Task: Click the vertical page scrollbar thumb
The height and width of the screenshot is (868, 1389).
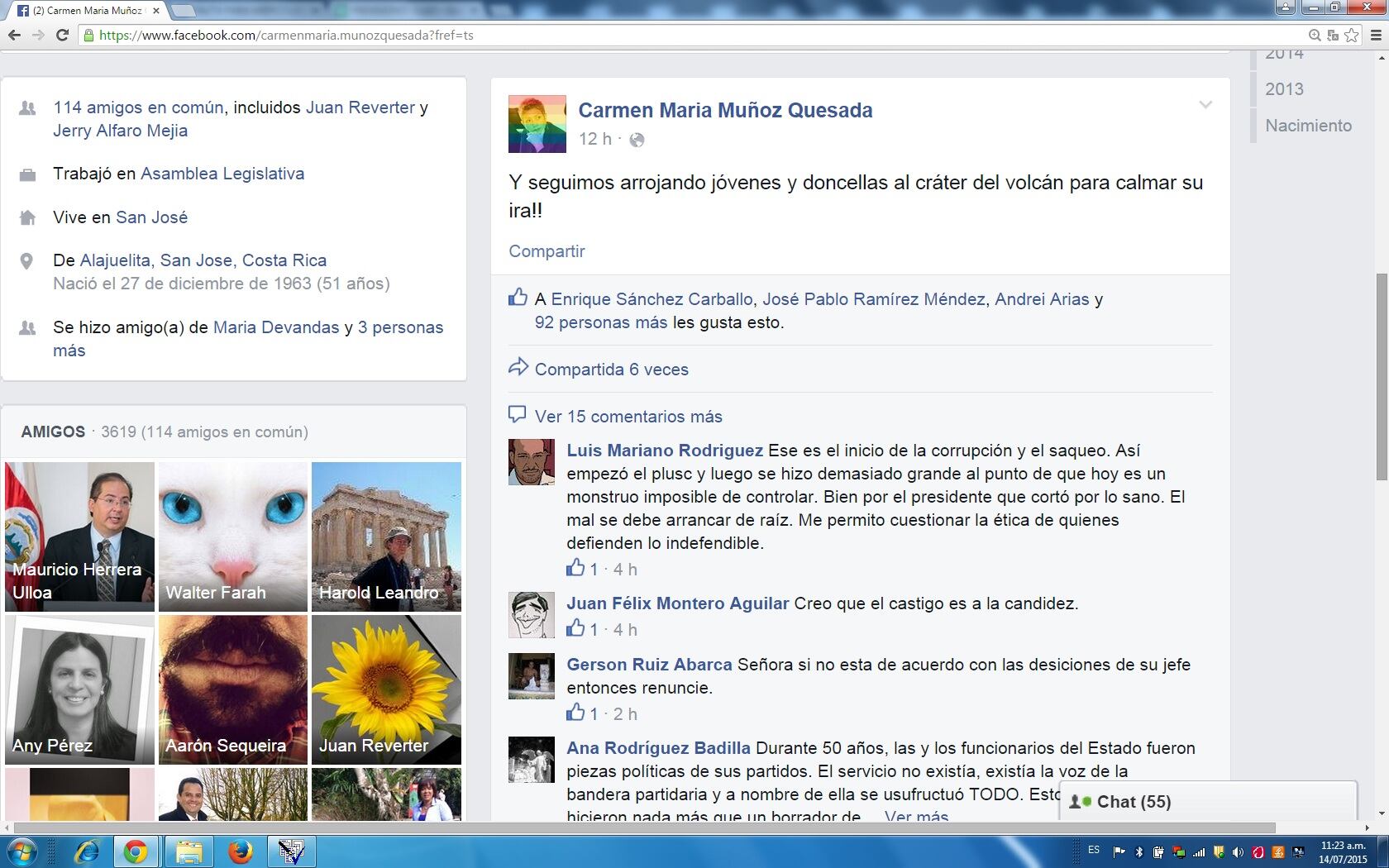Action: 1382,376
